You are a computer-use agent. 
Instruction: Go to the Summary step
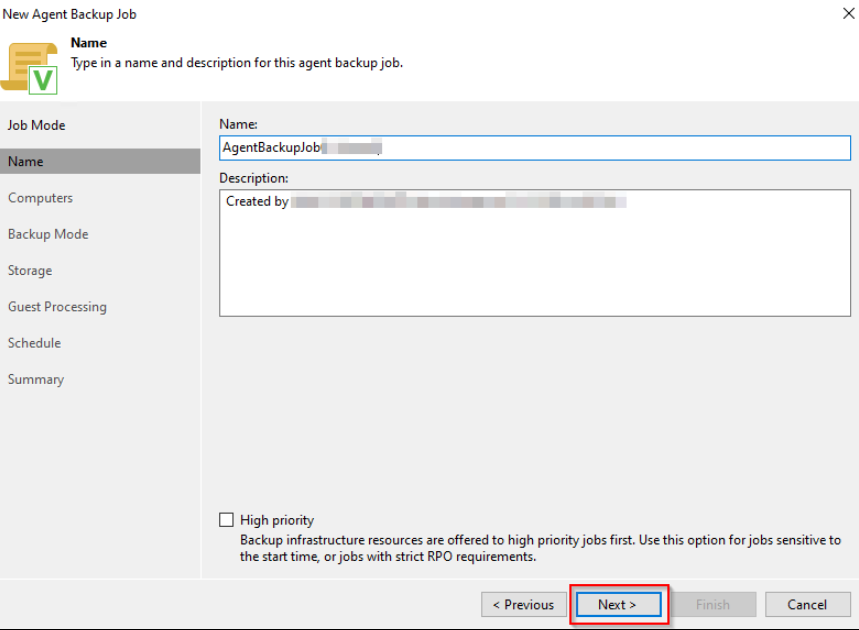tap(36, 379)
